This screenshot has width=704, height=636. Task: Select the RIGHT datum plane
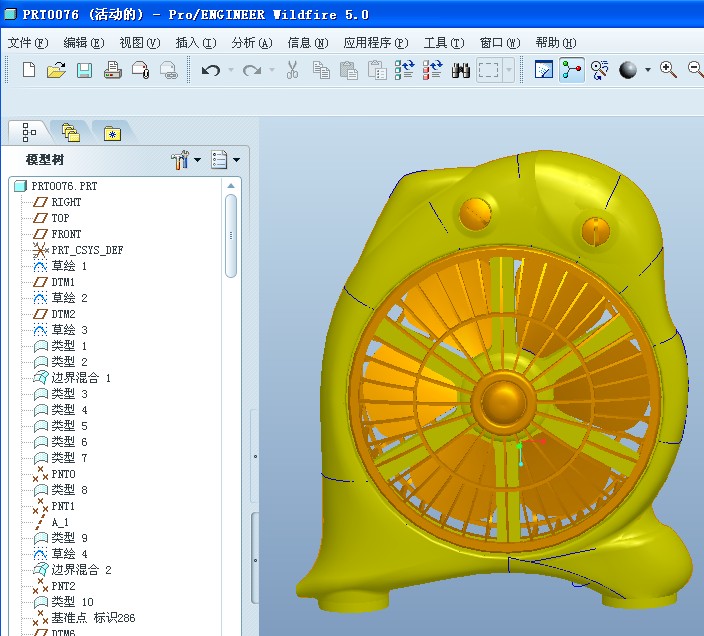pyautogui.click(x=57, y=202)
